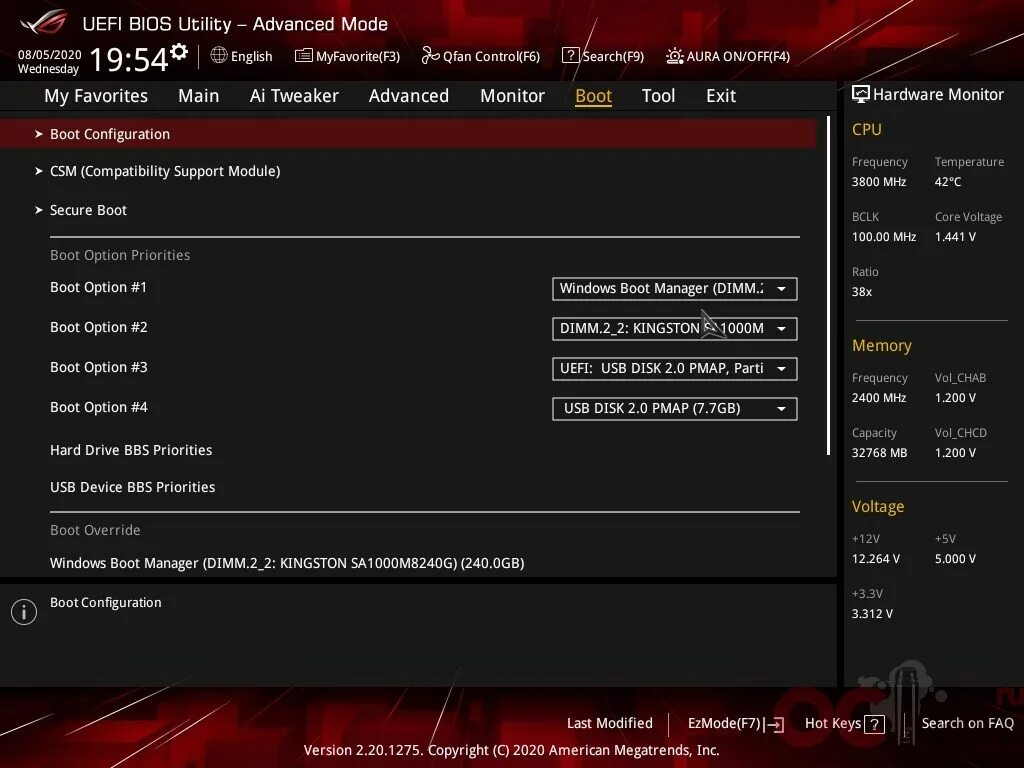Click the Boot Option Priorities heading

pos(120,255)
